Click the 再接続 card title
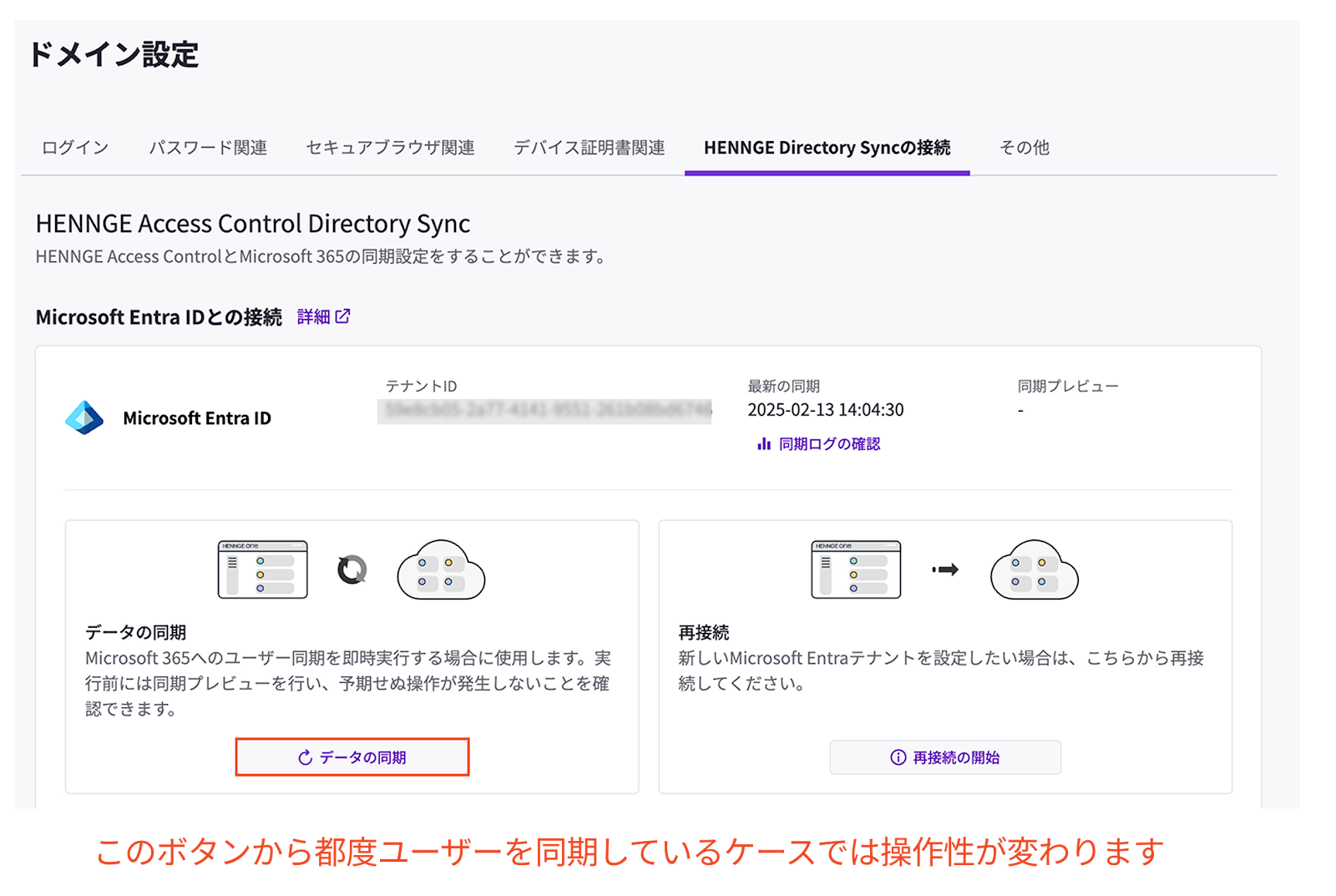This screenshot has height=896, width=1336. (x=704, y=632)
